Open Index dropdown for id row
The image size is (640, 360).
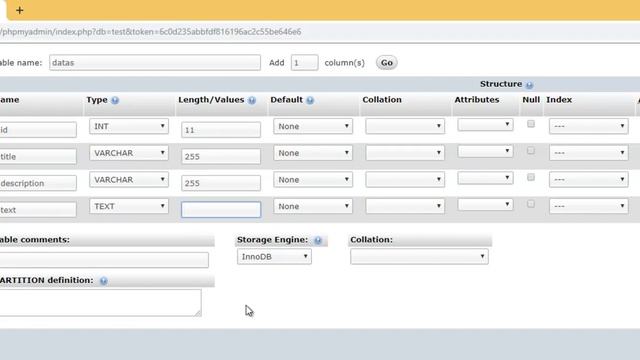[x=589, y=126]
